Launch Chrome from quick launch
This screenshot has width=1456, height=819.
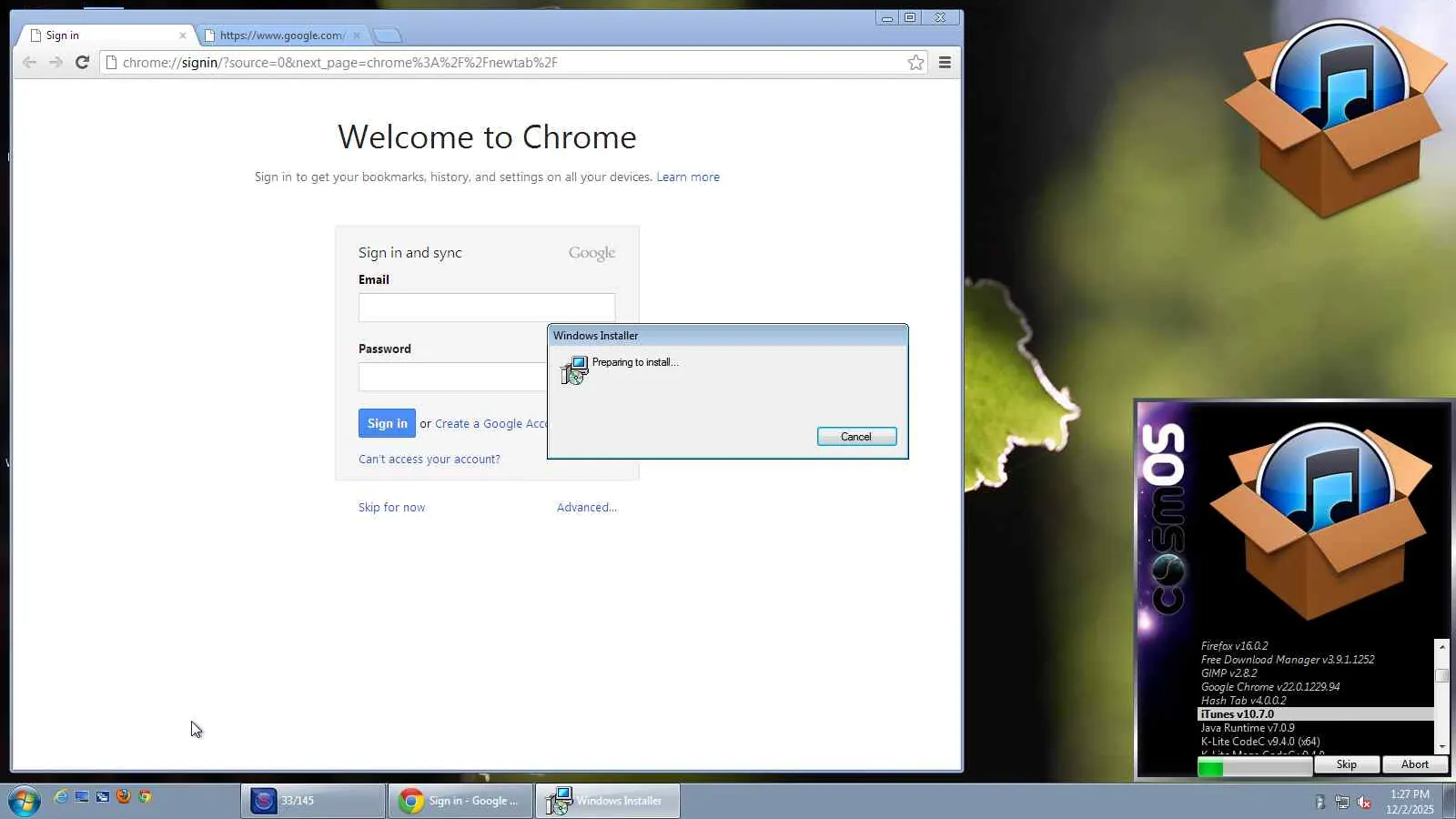(145, 797)
